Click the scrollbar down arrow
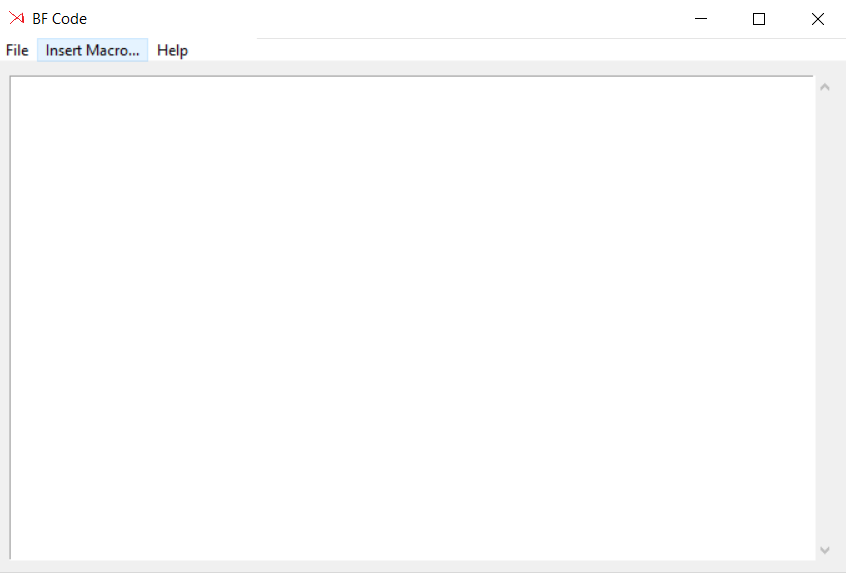Screen dimensions: 846x573 pyautogui.click(x=824, y=550)
